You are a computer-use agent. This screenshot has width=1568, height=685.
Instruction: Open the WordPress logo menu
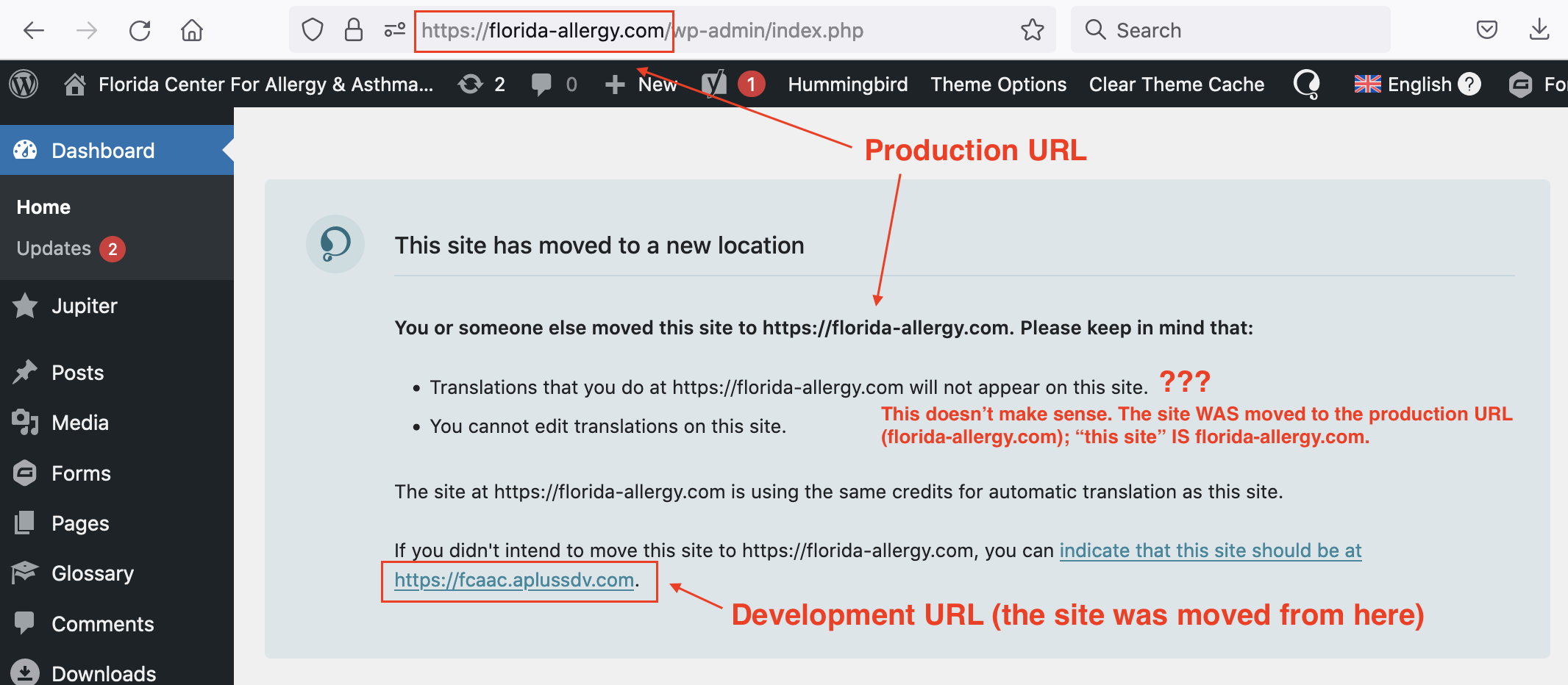(24, 84)
